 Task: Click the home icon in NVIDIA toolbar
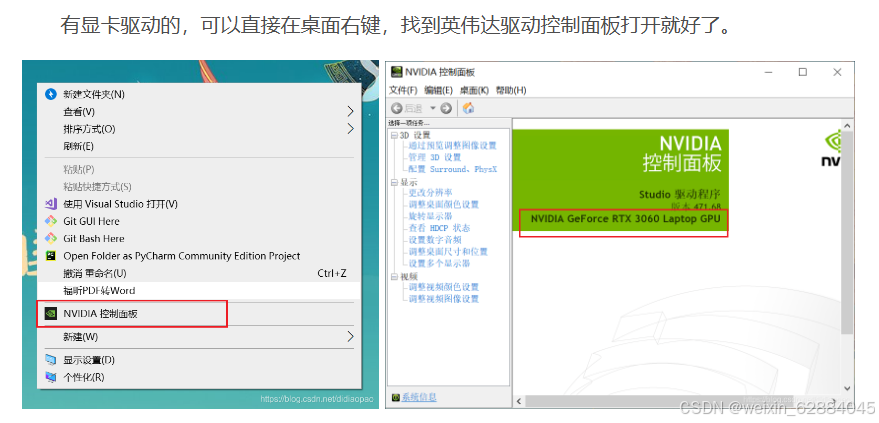coord(469,108)
